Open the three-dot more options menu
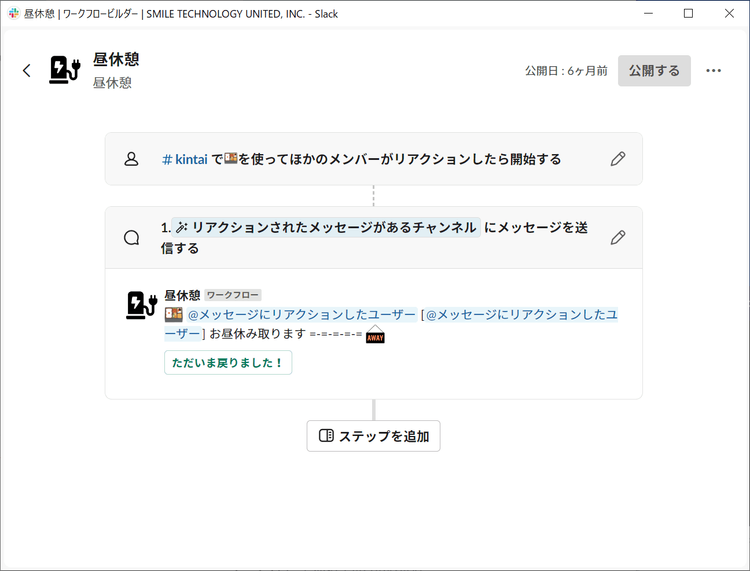This screenshot has height=571, width=750. (713, 71)
